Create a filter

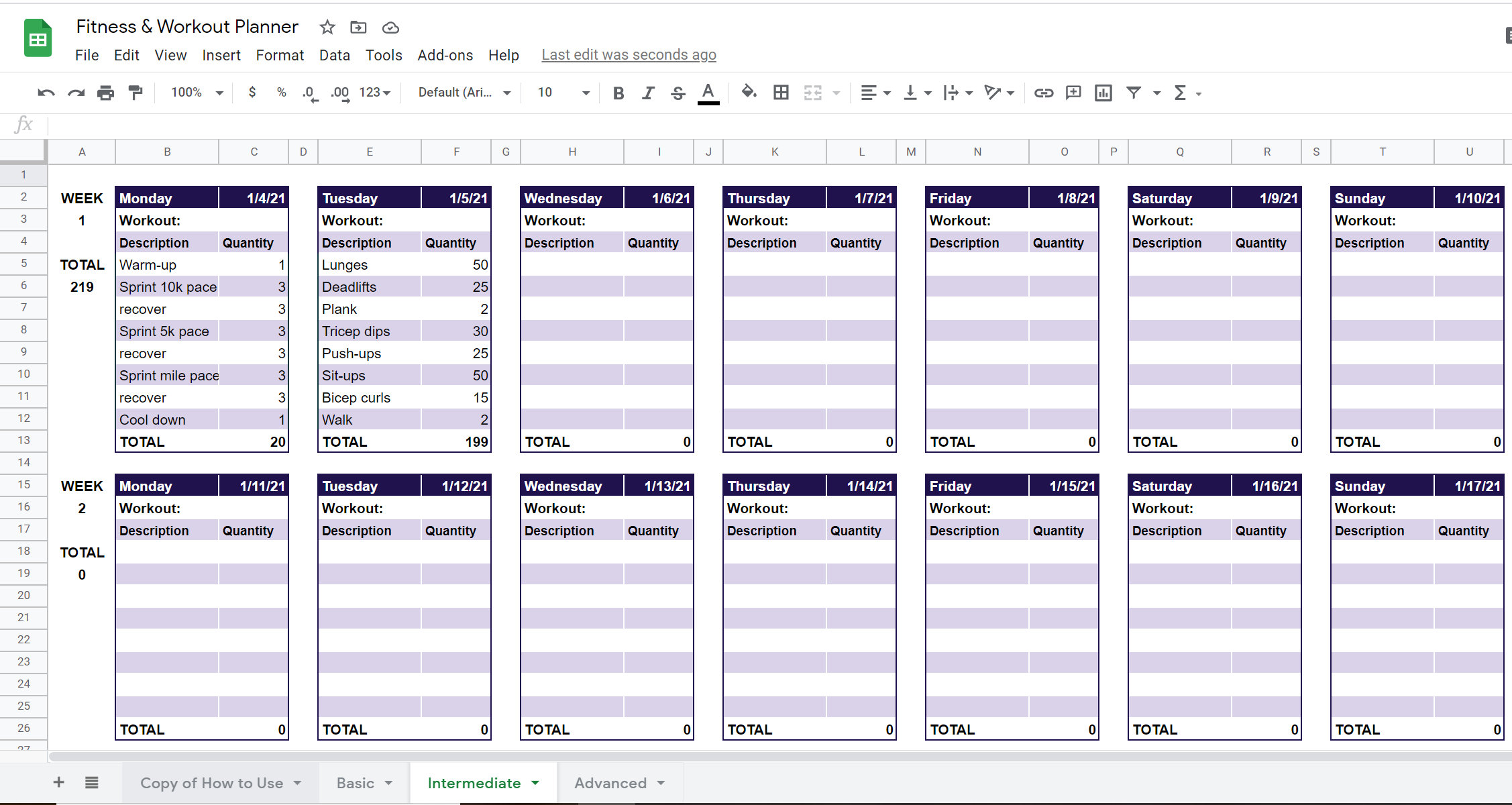pyautogui.click(x=1134, y=93)
